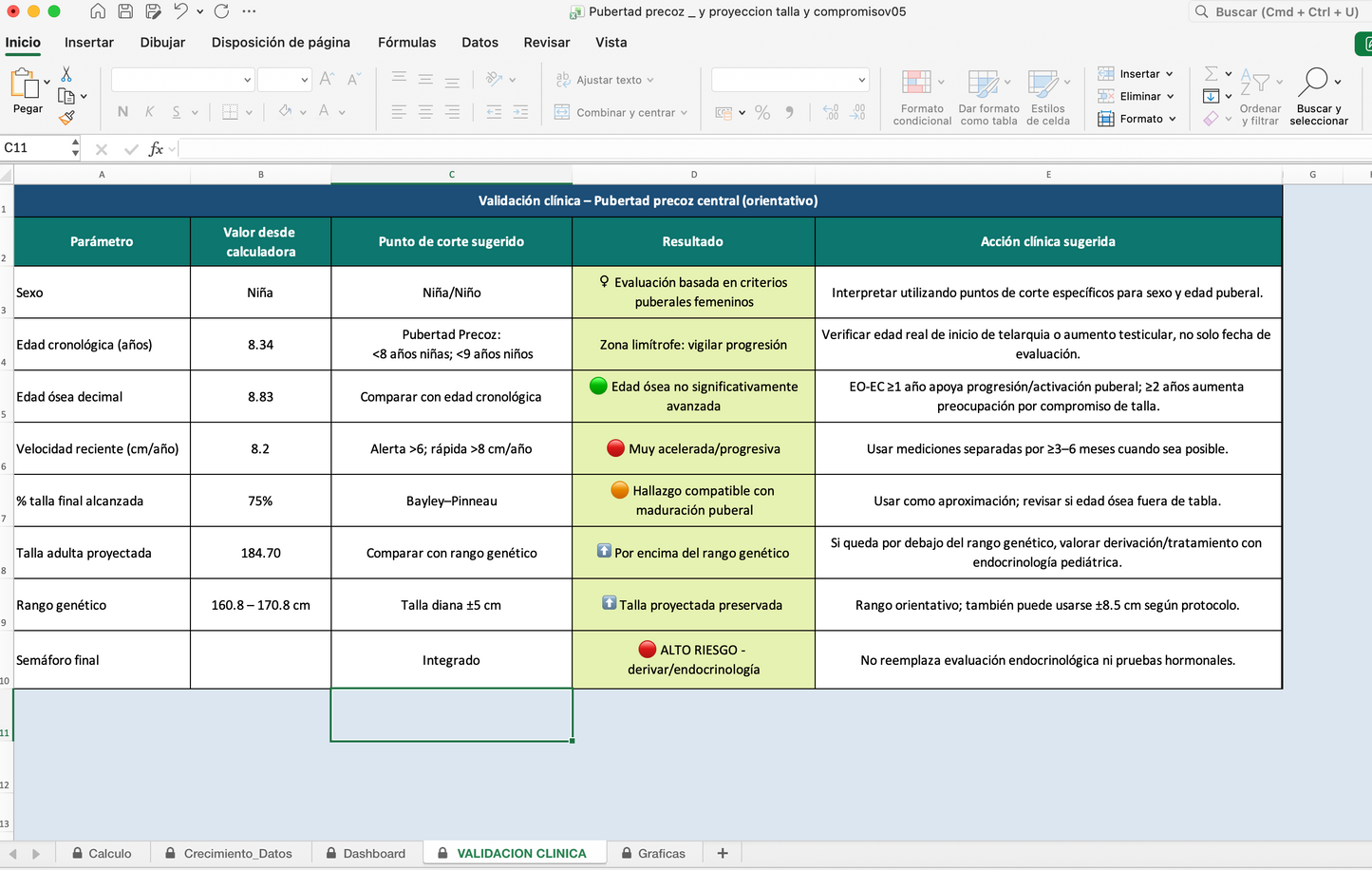Image resolution: width=1372 pixels, height=870 pixels.
Task: Align text left
Action: (400, 112)
